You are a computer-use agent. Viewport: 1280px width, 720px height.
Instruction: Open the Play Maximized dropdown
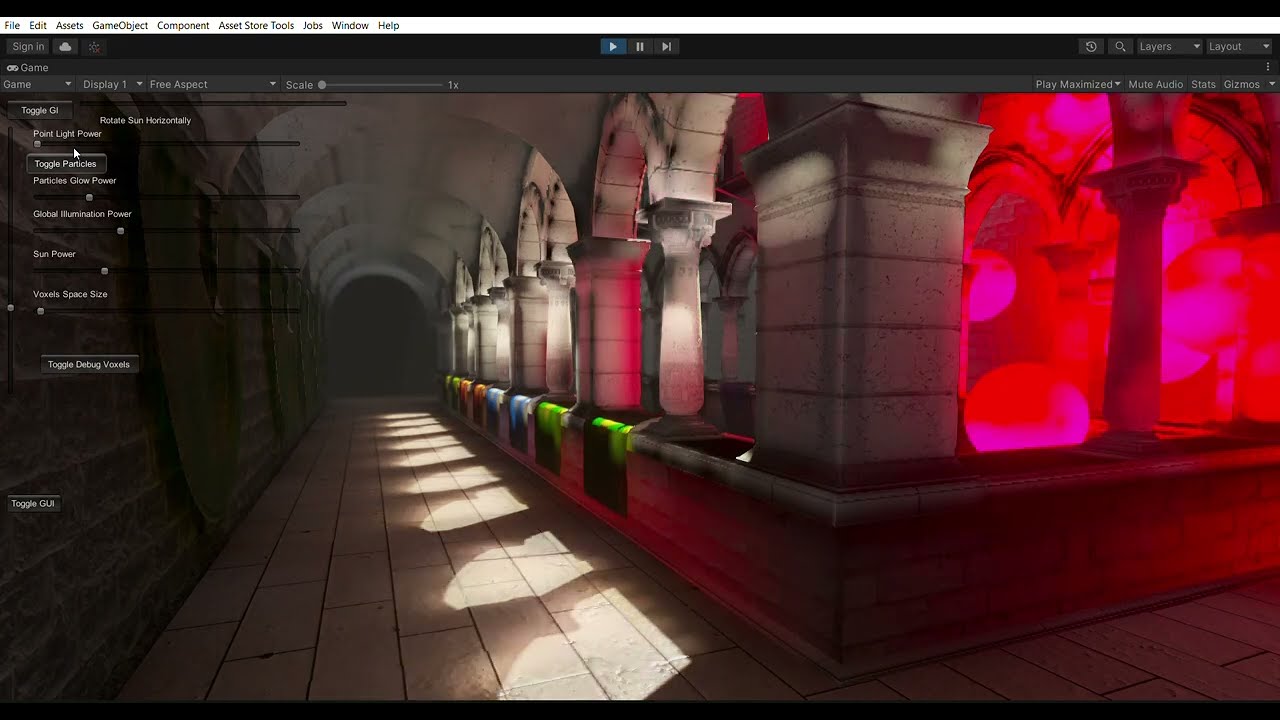1078,84
